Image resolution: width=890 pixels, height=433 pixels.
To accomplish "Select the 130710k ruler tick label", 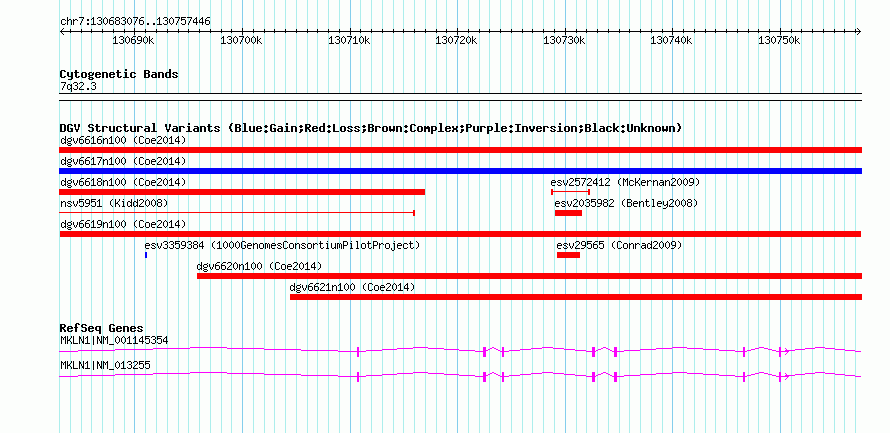I will (x=349, y=41).
